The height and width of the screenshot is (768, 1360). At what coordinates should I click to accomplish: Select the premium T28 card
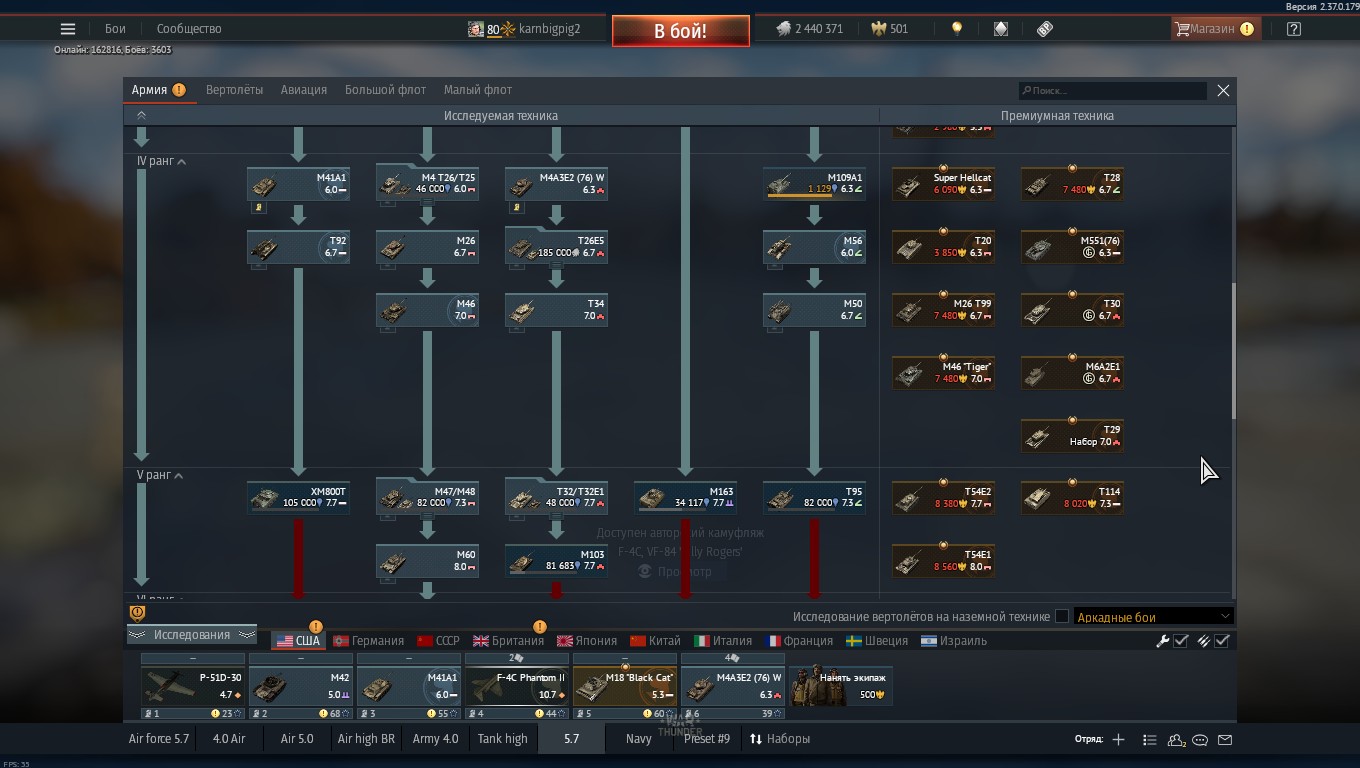[x=1072, y=184]
